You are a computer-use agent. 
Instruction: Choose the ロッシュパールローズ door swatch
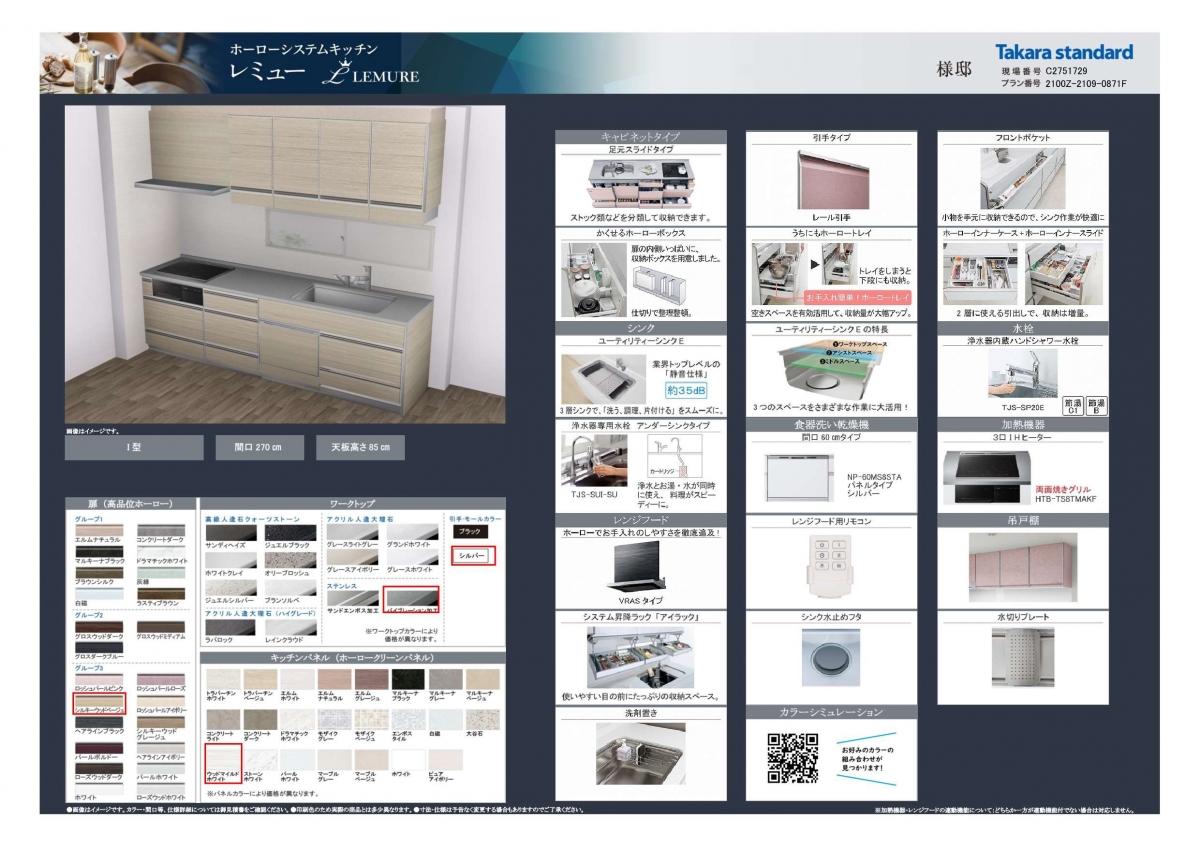click(160, 680)
